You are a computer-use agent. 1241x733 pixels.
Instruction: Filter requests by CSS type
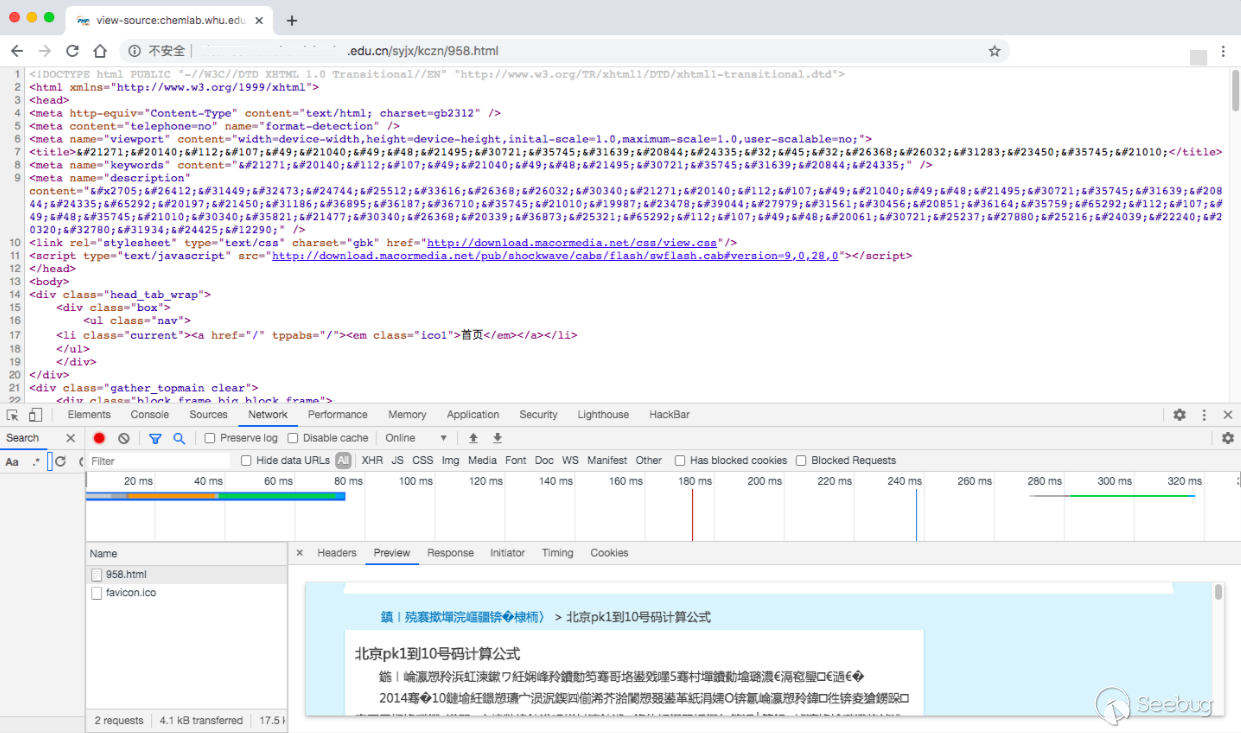point(423,461)
